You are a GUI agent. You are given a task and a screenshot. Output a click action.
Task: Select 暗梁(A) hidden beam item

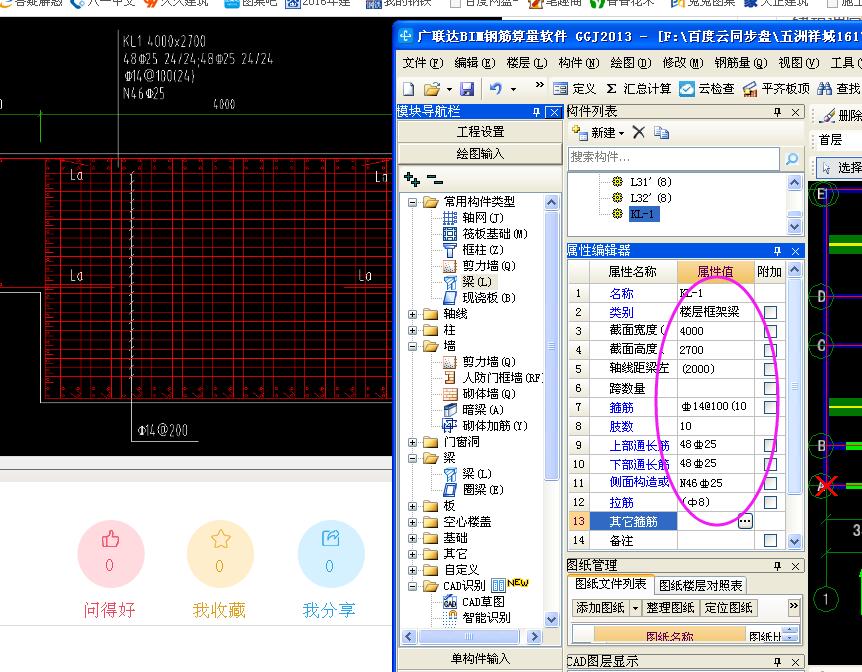point(473,409)
